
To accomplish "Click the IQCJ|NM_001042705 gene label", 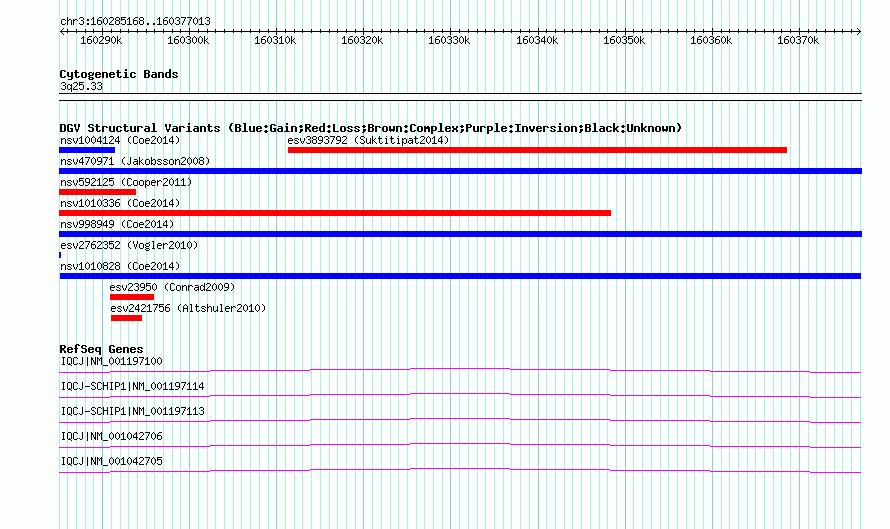I will [111, 461].
